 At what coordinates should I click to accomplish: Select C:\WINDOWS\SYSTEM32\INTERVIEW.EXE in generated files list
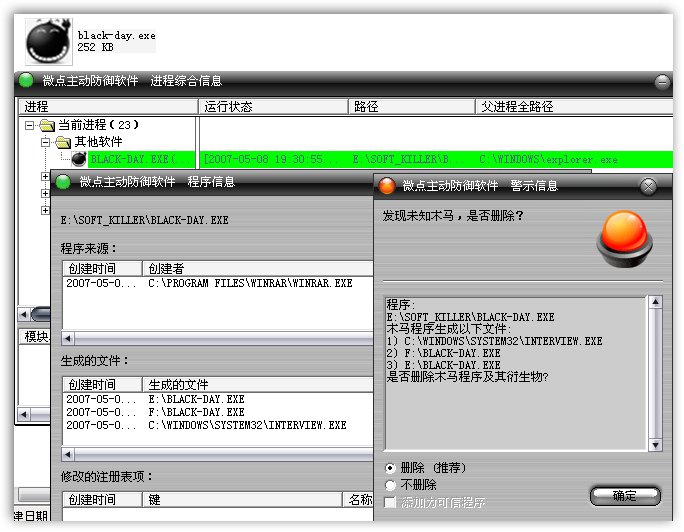point(247,425)
